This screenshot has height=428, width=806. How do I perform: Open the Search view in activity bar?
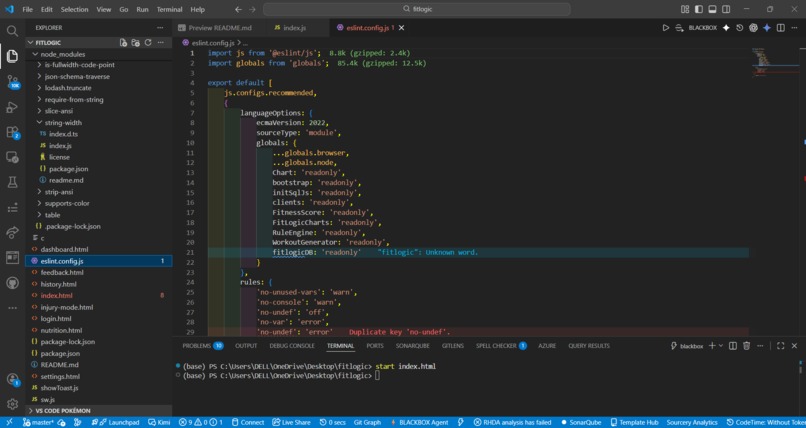pos(12,31)
